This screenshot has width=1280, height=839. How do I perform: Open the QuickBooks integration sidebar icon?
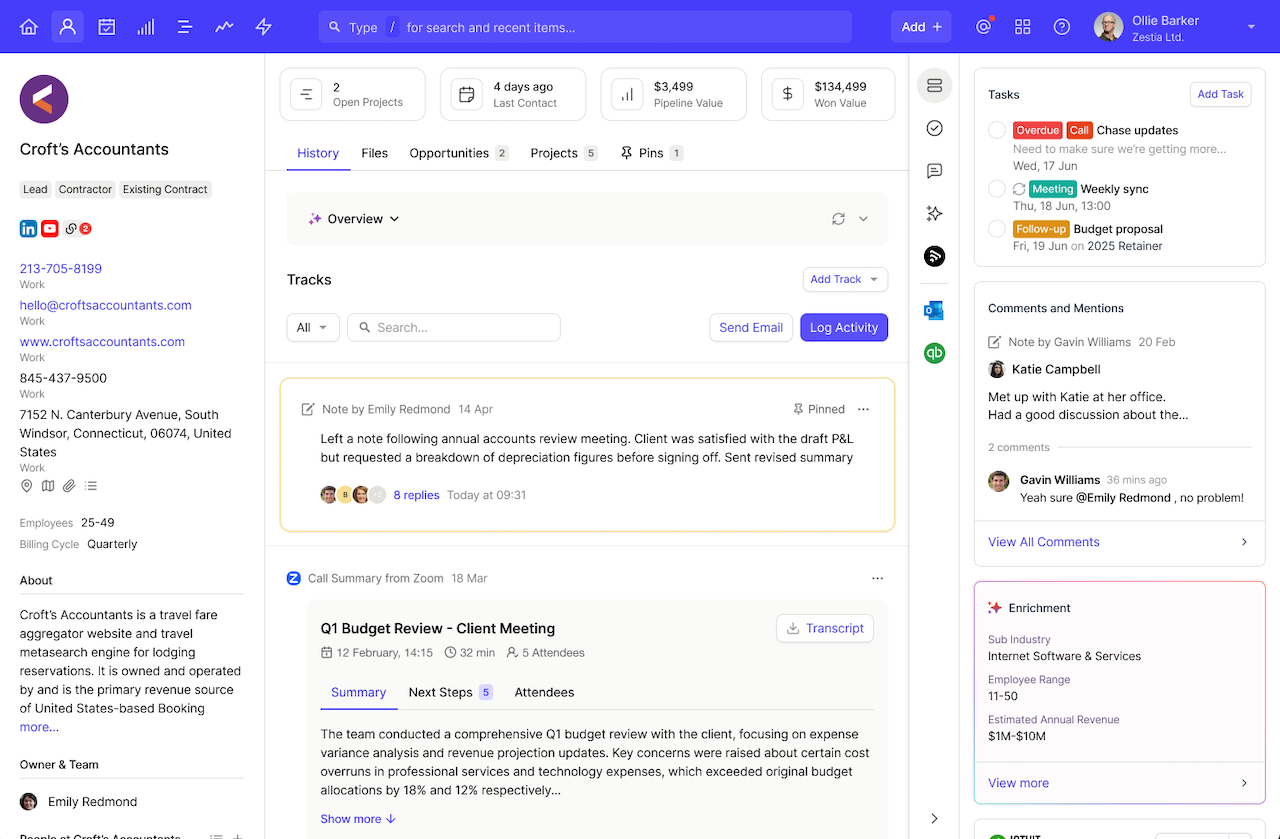[935, 353]
